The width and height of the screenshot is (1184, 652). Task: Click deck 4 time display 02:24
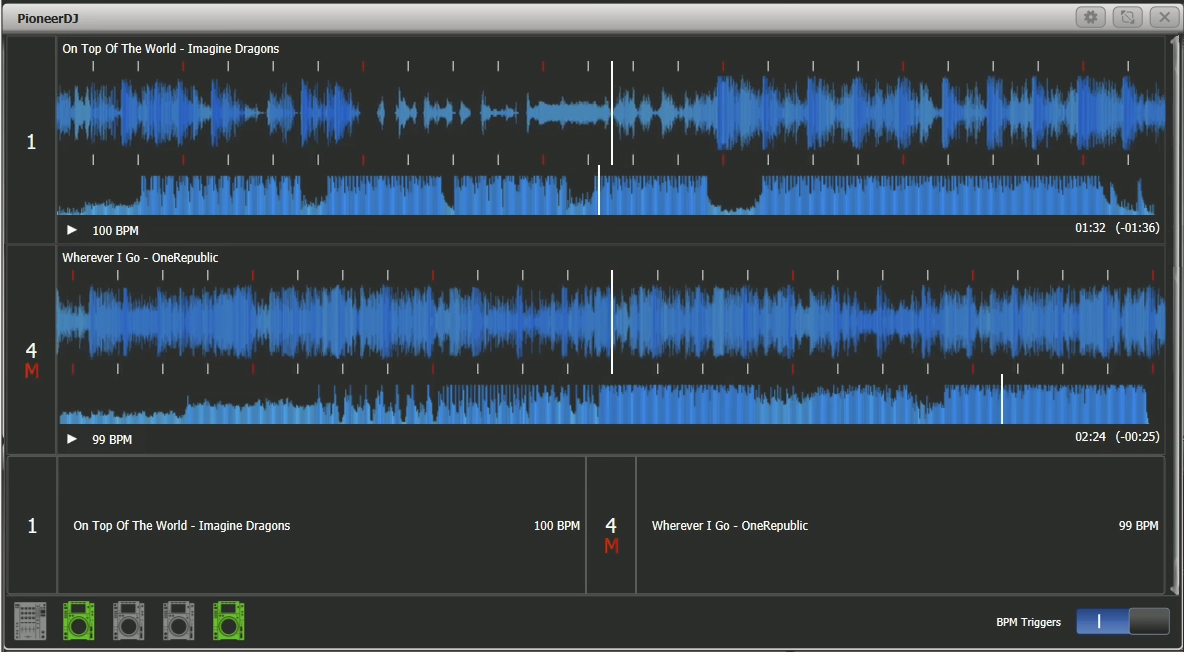pyautogui.click(x=1090, y=437)
